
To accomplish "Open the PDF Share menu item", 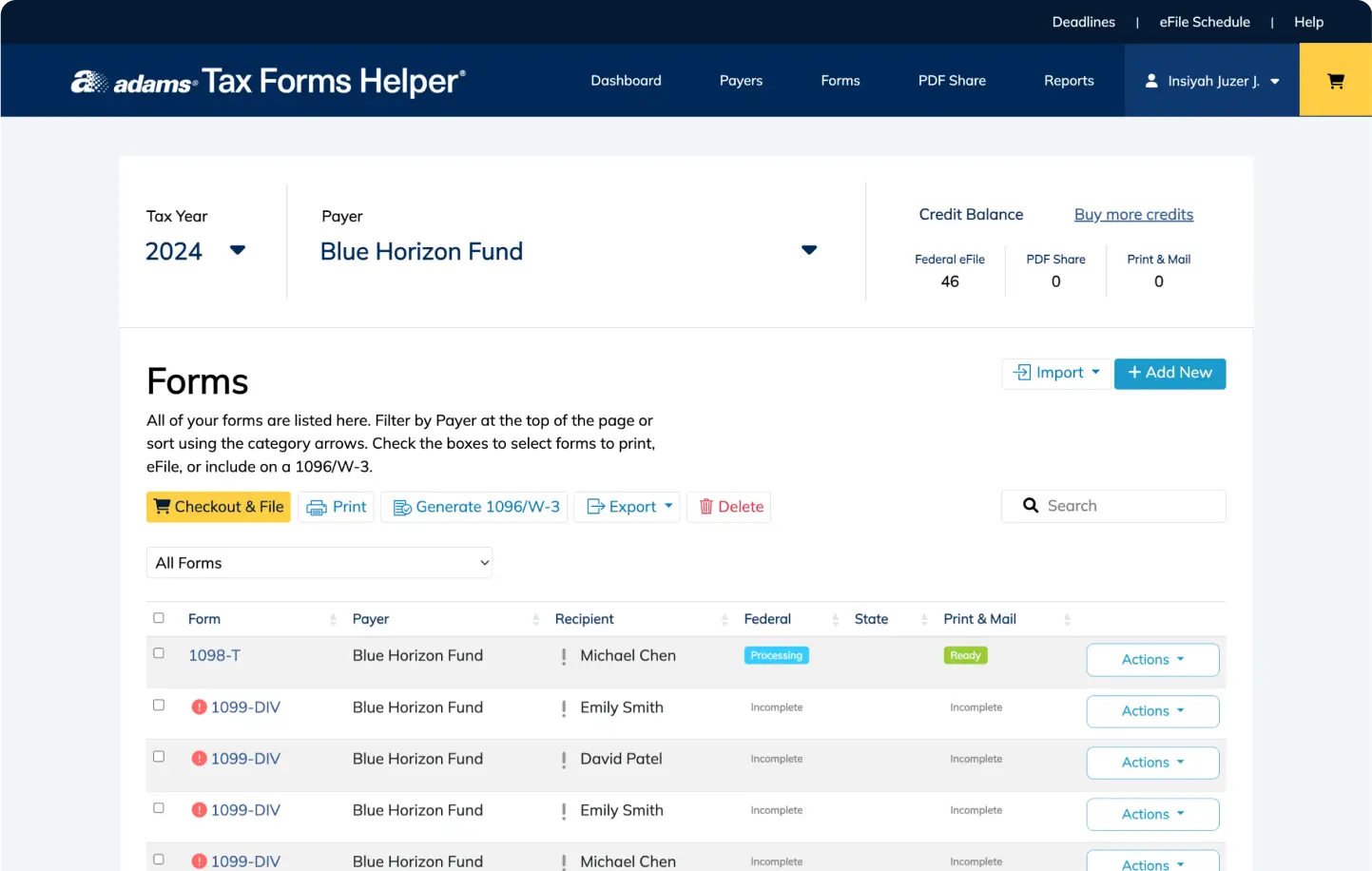I will click(x=952, y=81).
